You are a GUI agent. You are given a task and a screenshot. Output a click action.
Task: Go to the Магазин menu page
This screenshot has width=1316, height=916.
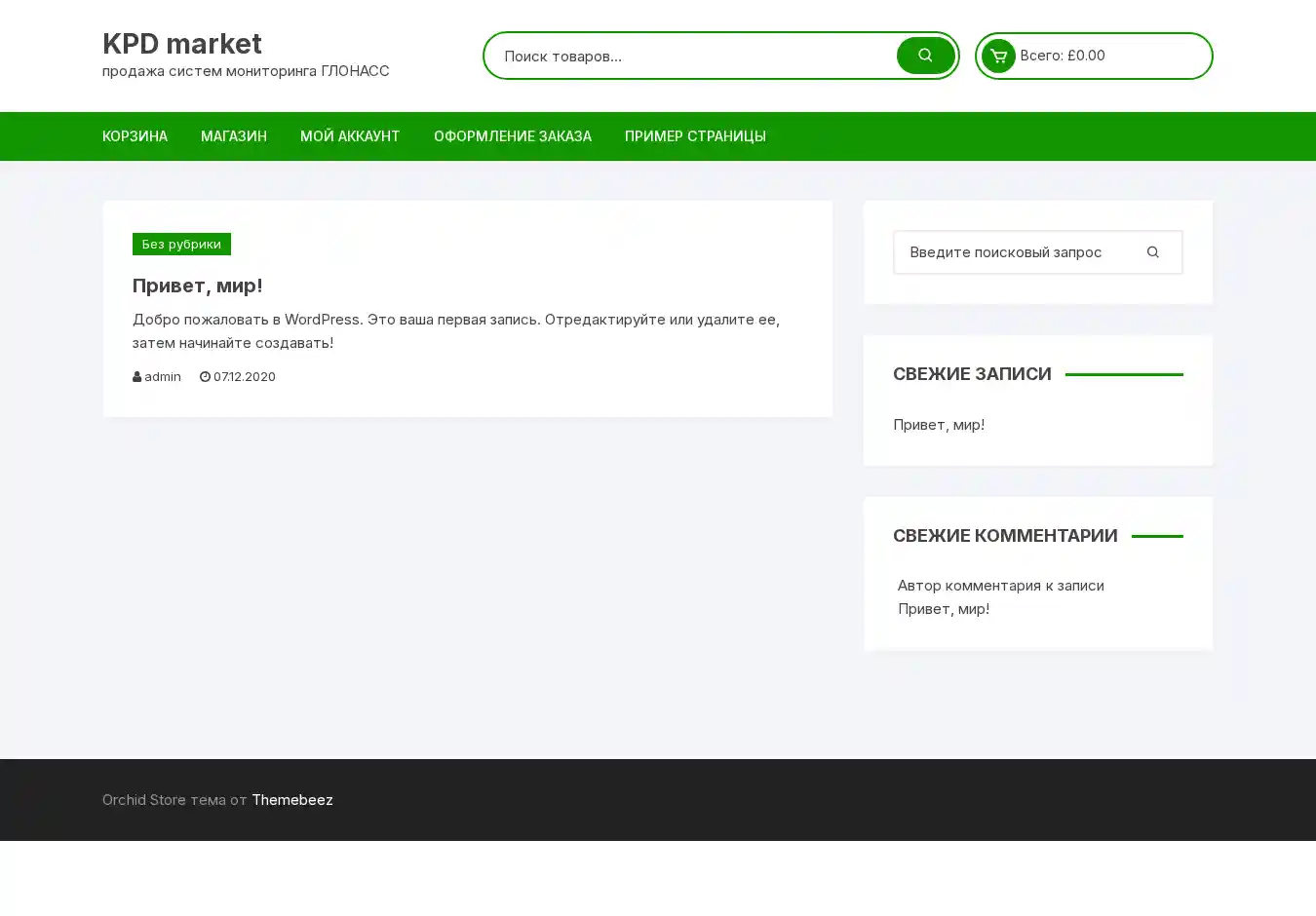coord(234,136)
